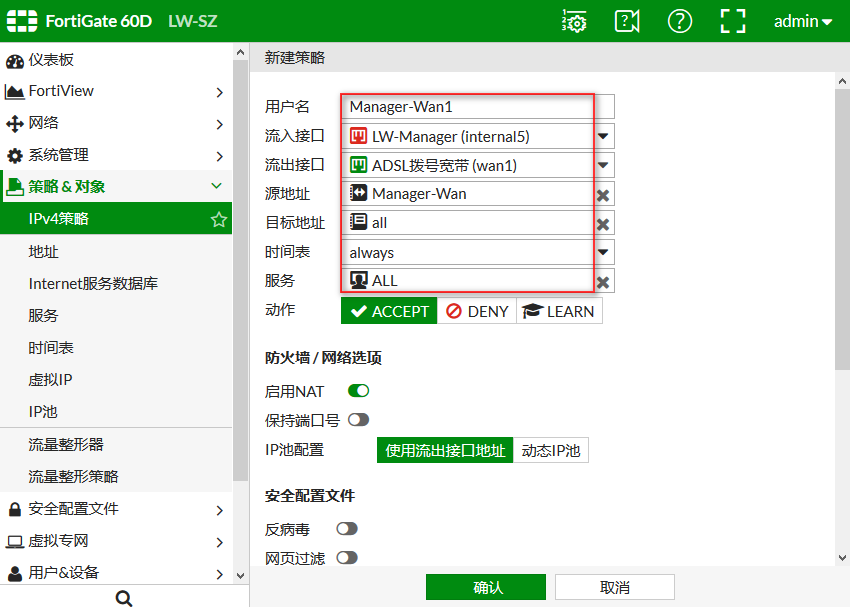
Task: Expand the 系统管理 menu
Action: click(220, 157)
